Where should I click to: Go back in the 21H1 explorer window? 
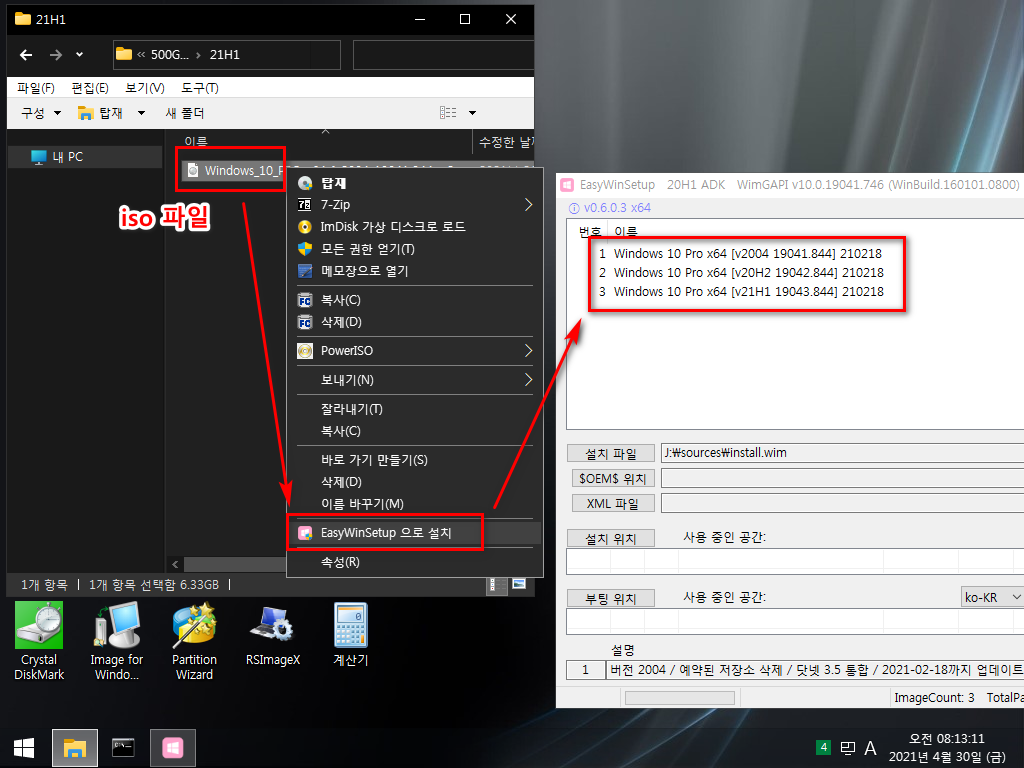(x=26, y=55)
